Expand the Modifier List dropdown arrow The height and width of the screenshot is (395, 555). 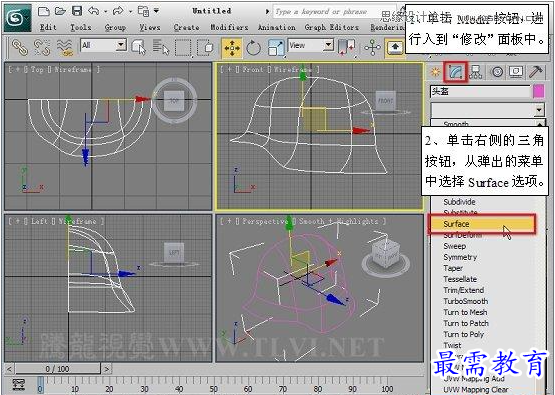coord(539,110)
